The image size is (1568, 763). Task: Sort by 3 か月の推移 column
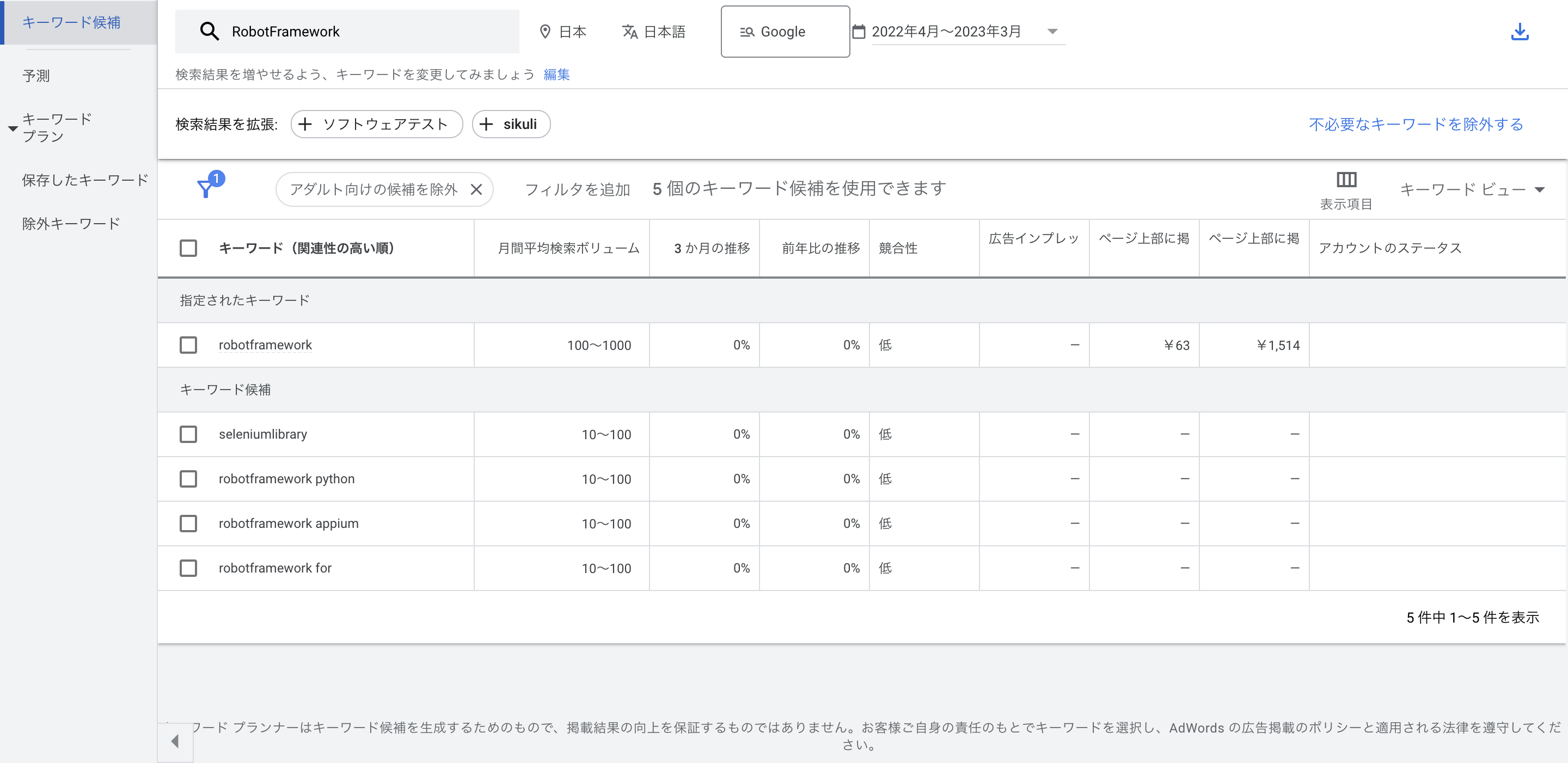point(712,248)
